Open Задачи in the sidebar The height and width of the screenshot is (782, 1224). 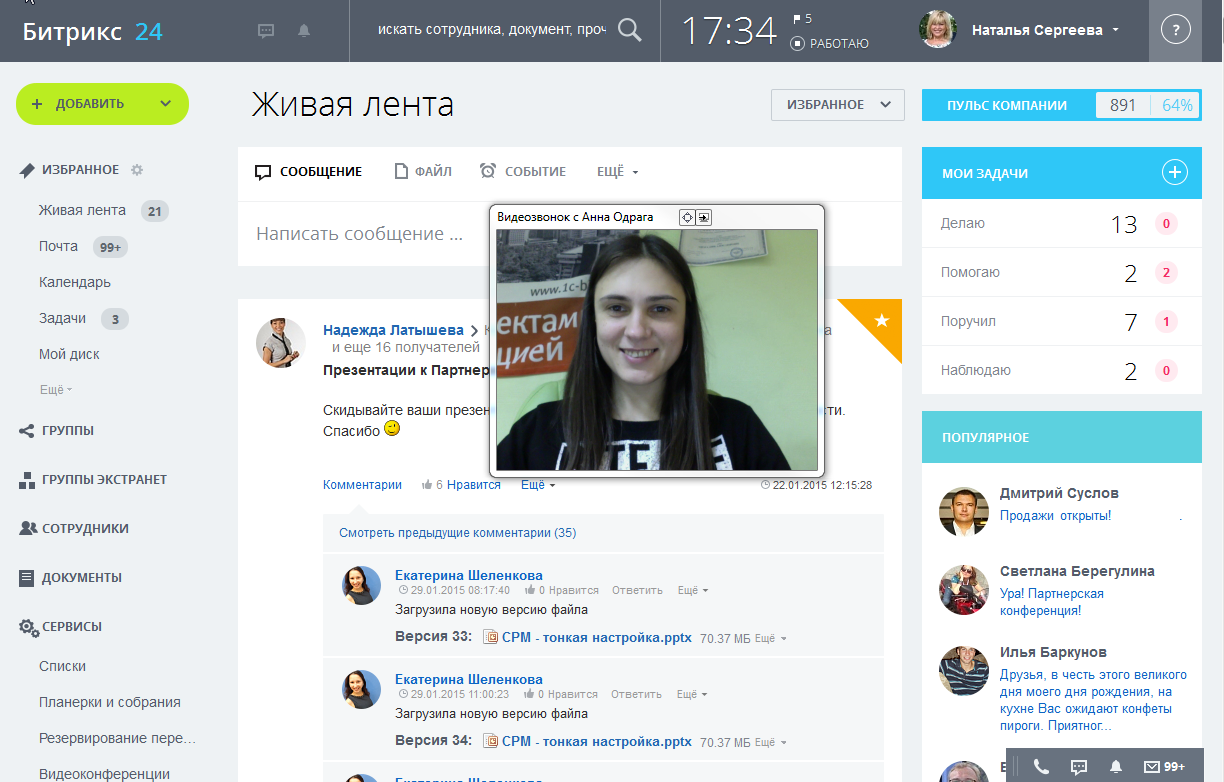point(63,318)
